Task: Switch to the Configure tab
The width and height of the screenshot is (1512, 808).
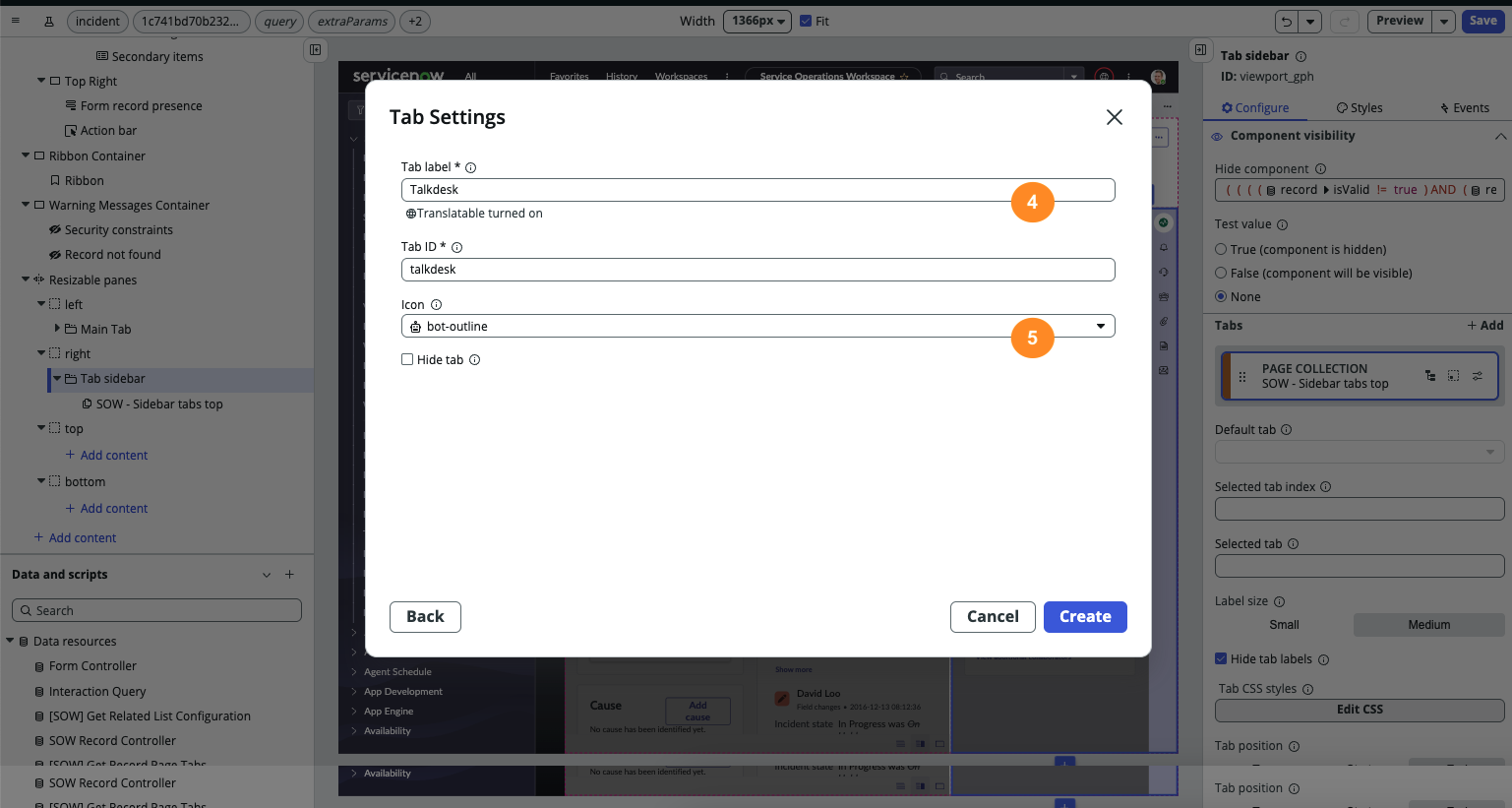Action: tap(1255, 108)
